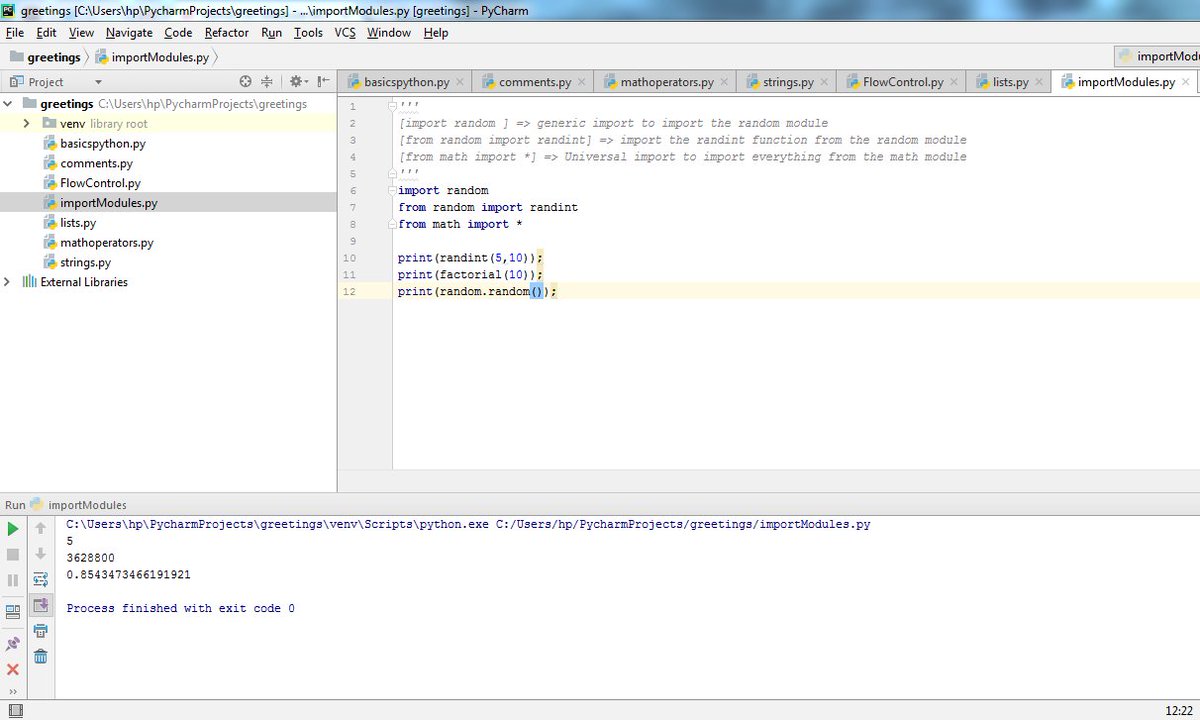1200x720 pixels.
Task: Show more Run panel actions via the chevrons
Action: [13, 691]
